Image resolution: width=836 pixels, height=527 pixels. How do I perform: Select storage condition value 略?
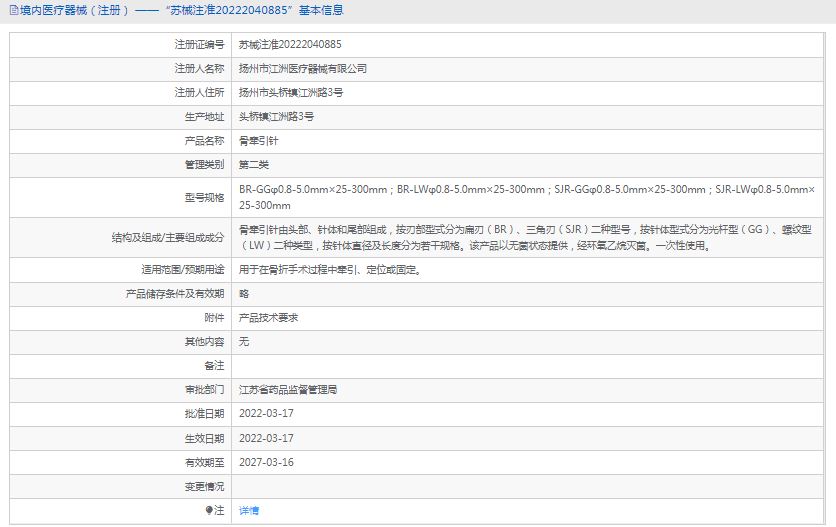(x=244, y=294)
